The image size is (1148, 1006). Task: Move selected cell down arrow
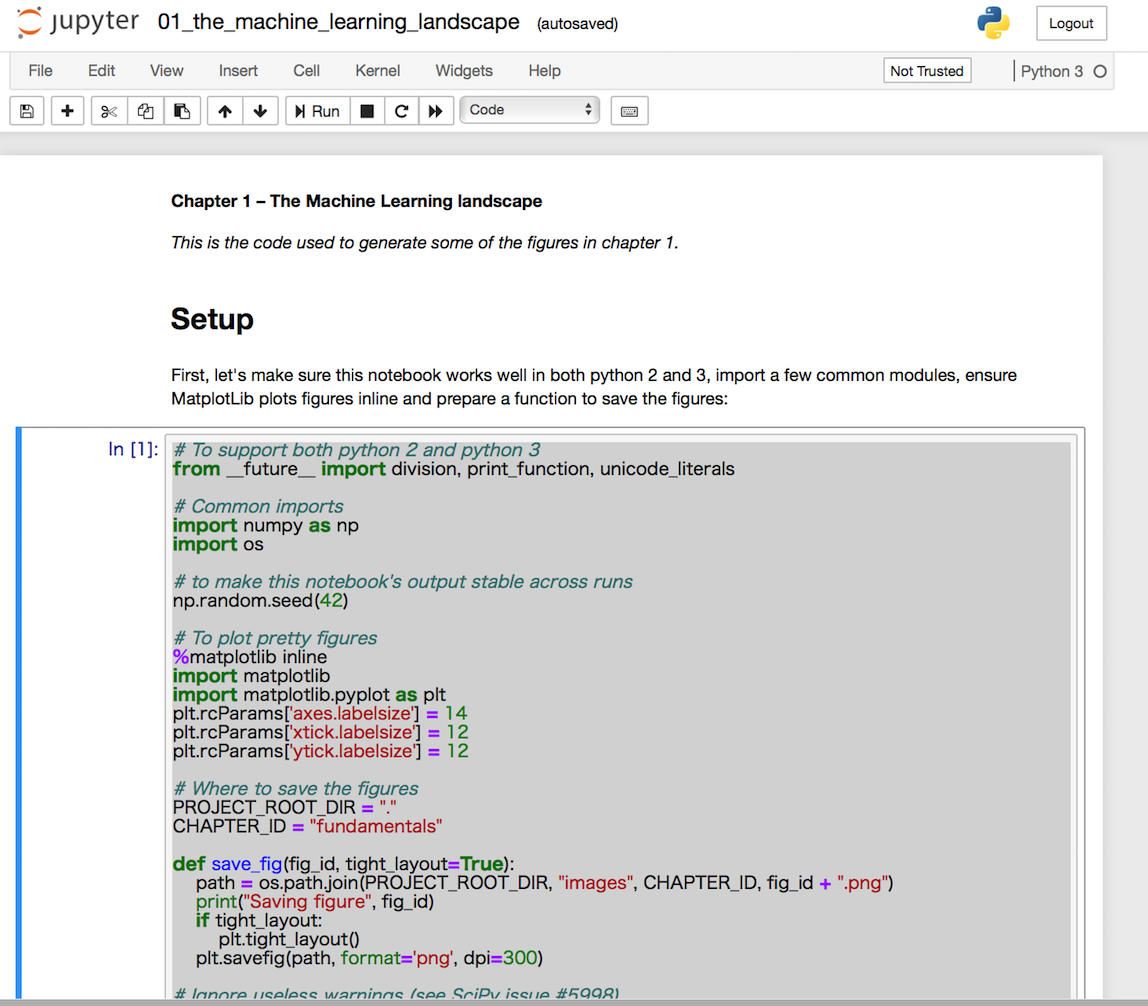click(260, 111)
